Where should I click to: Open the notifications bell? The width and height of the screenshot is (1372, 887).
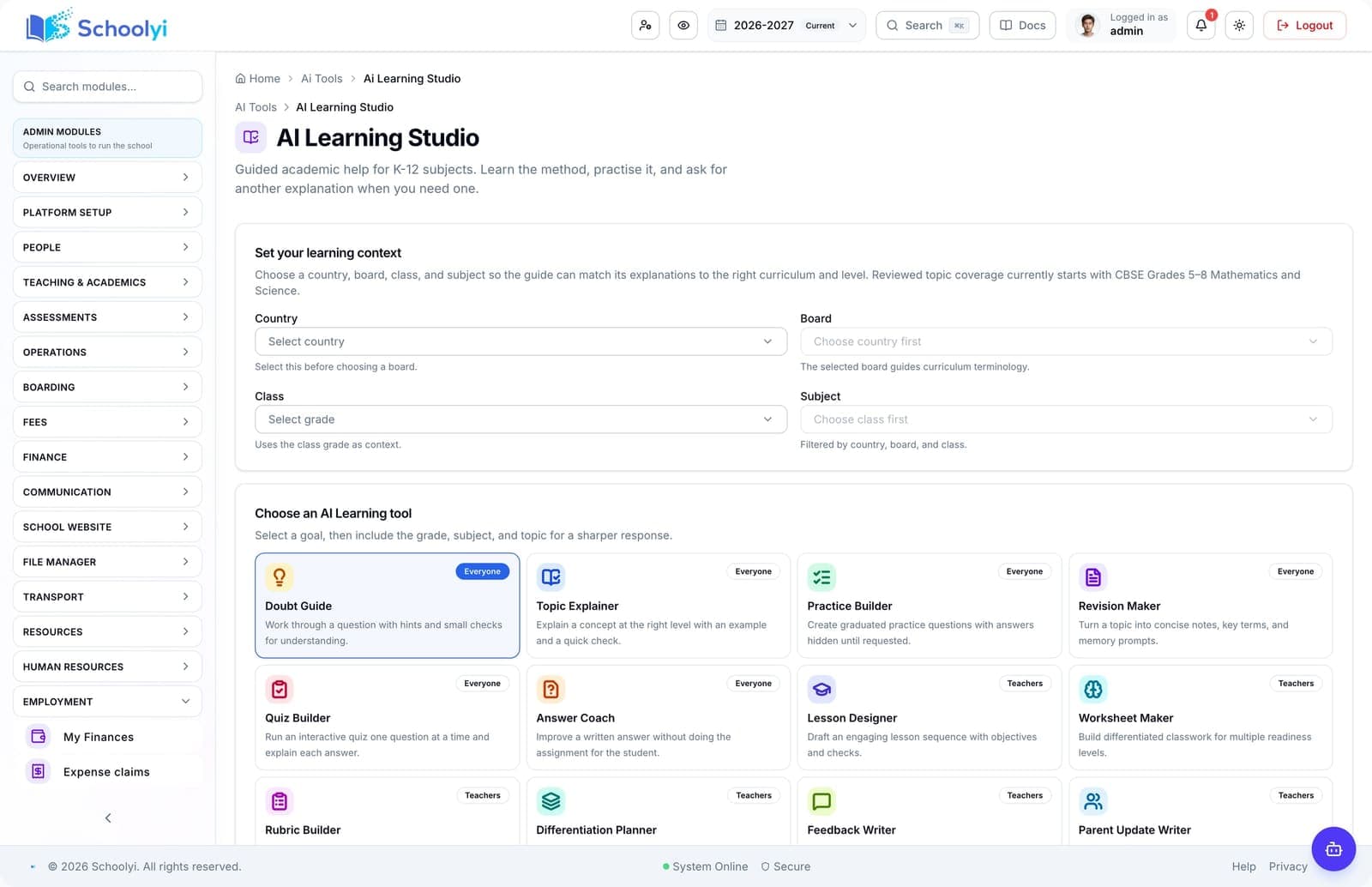(1201, 26)
